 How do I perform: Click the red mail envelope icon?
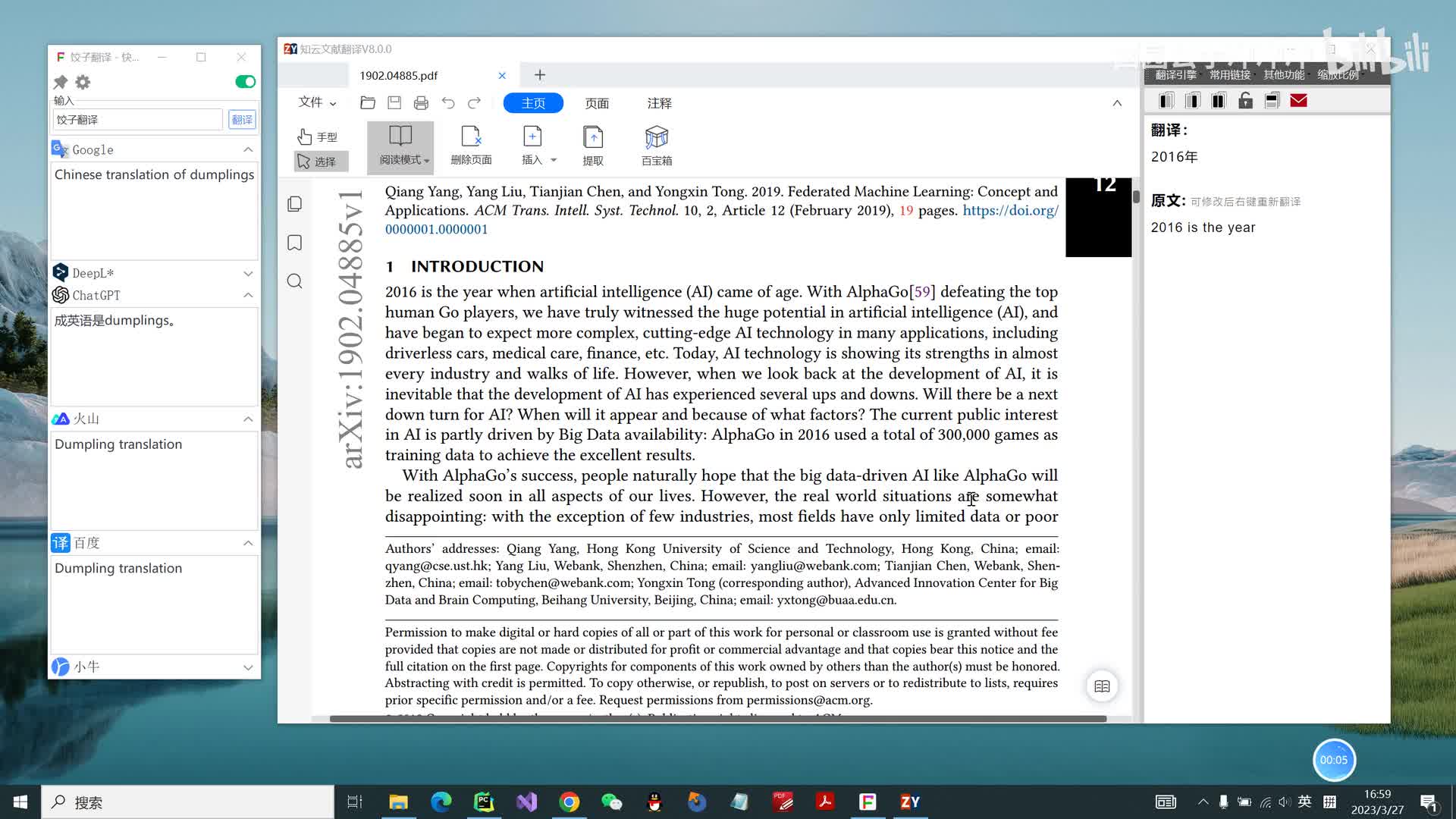point(1298,101)
